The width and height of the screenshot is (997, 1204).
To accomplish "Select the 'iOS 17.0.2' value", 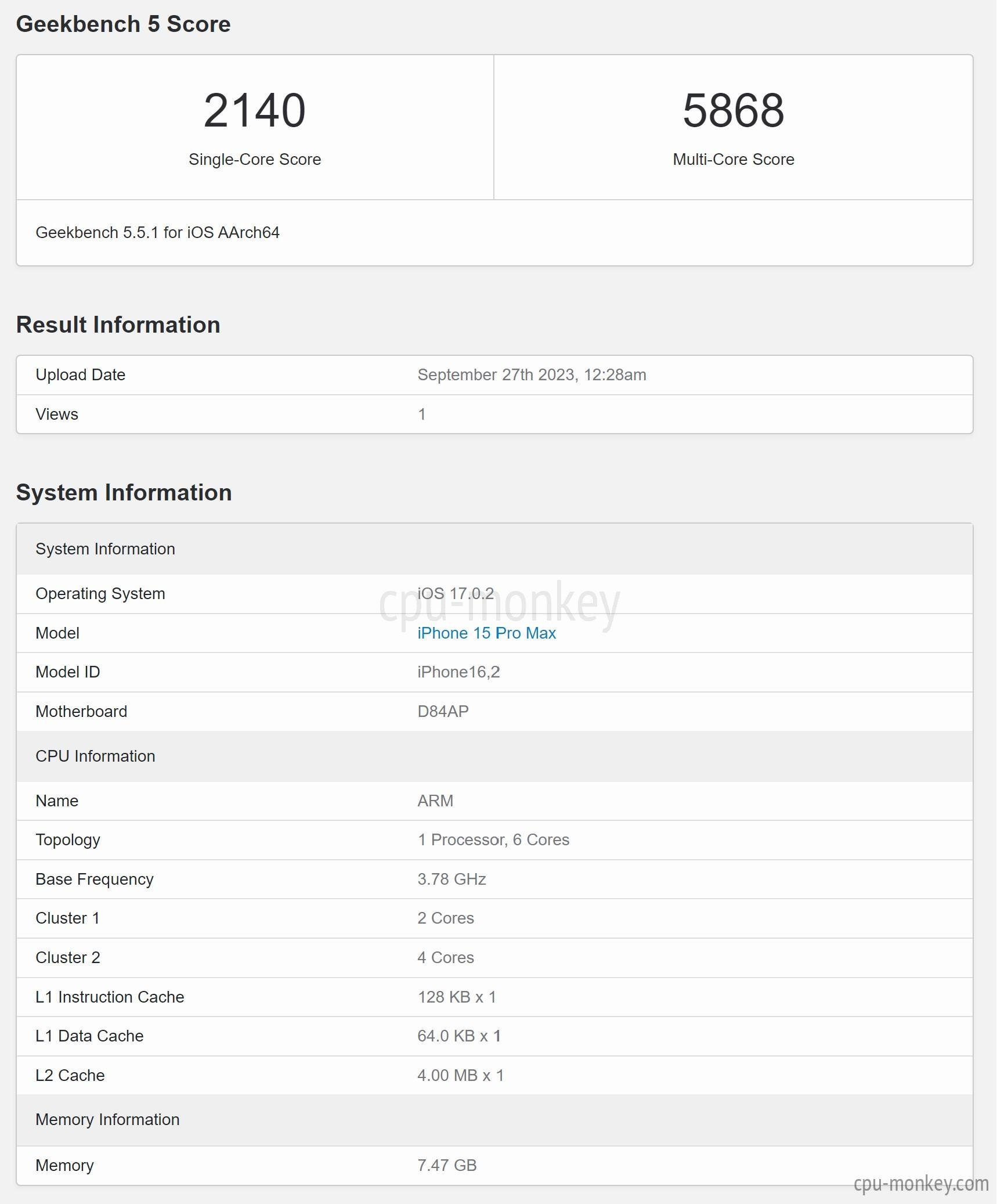I will 456,593.
